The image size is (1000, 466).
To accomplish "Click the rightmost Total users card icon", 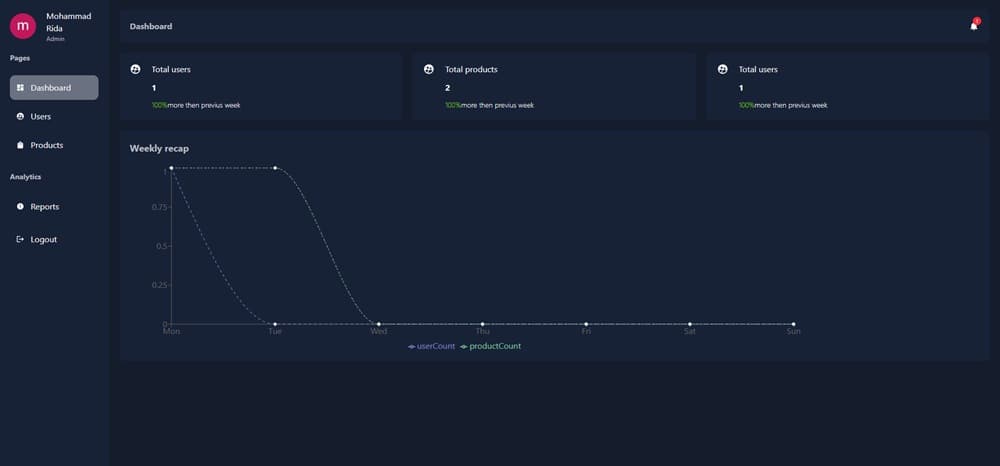I will (x=722, y=69).
